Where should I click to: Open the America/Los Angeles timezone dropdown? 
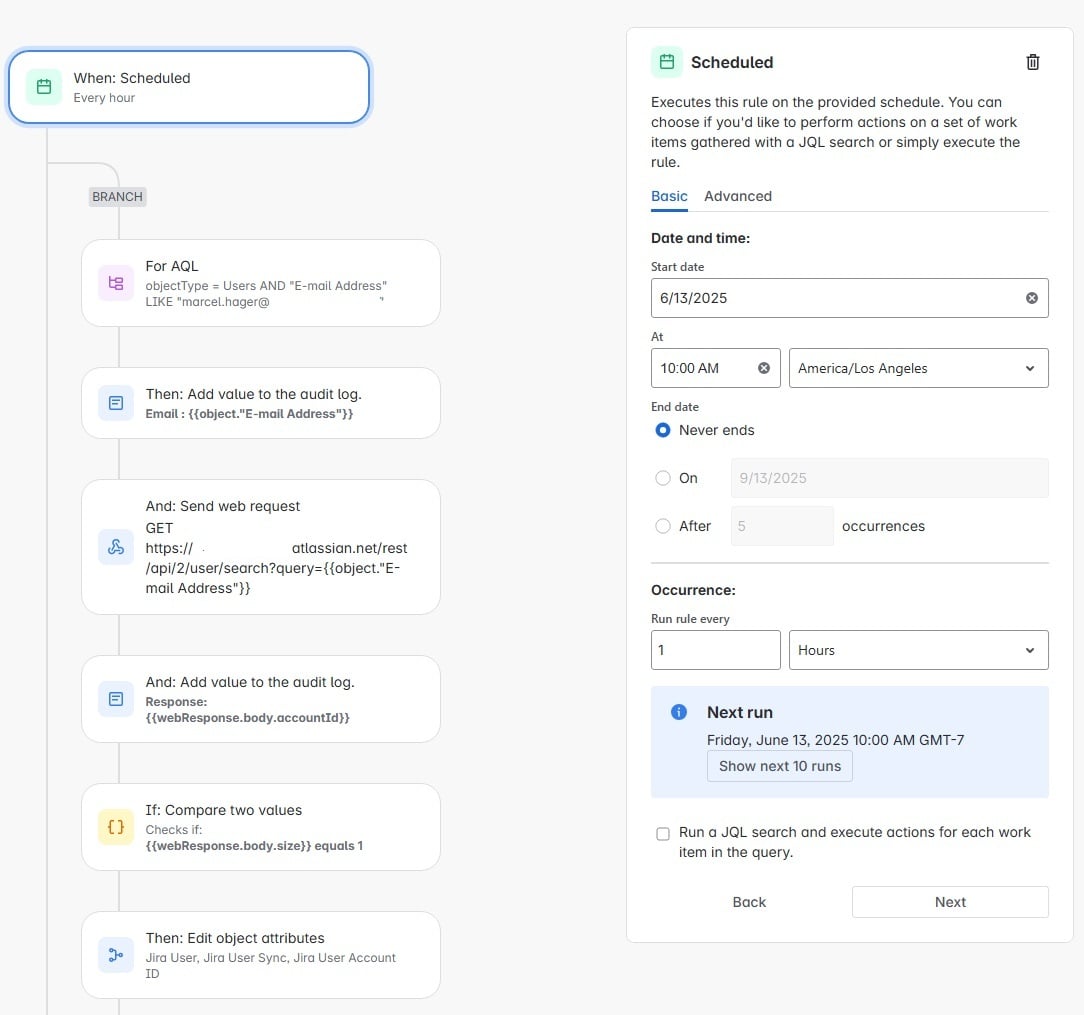coord(918,368)
